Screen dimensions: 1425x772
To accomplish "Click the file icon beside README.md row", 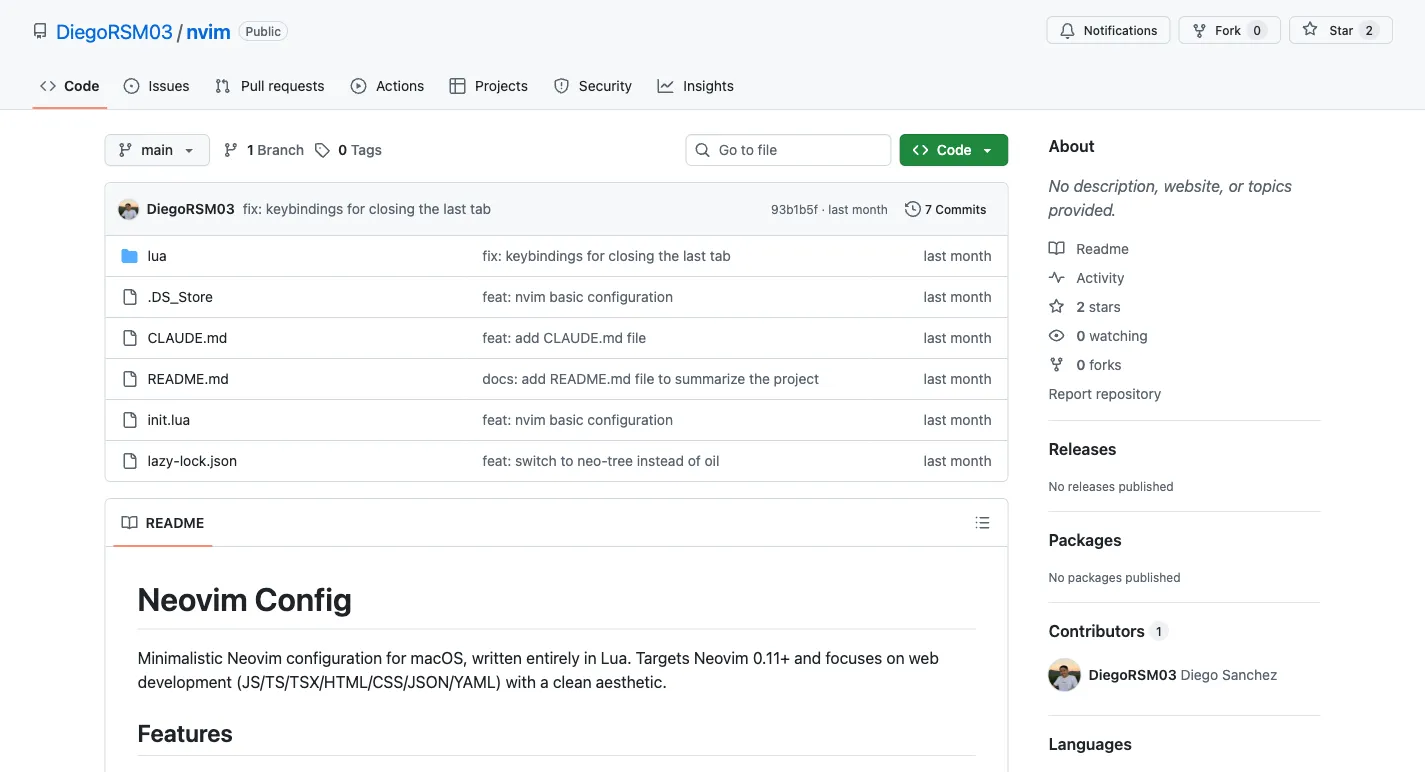I will tap(129, 379).
